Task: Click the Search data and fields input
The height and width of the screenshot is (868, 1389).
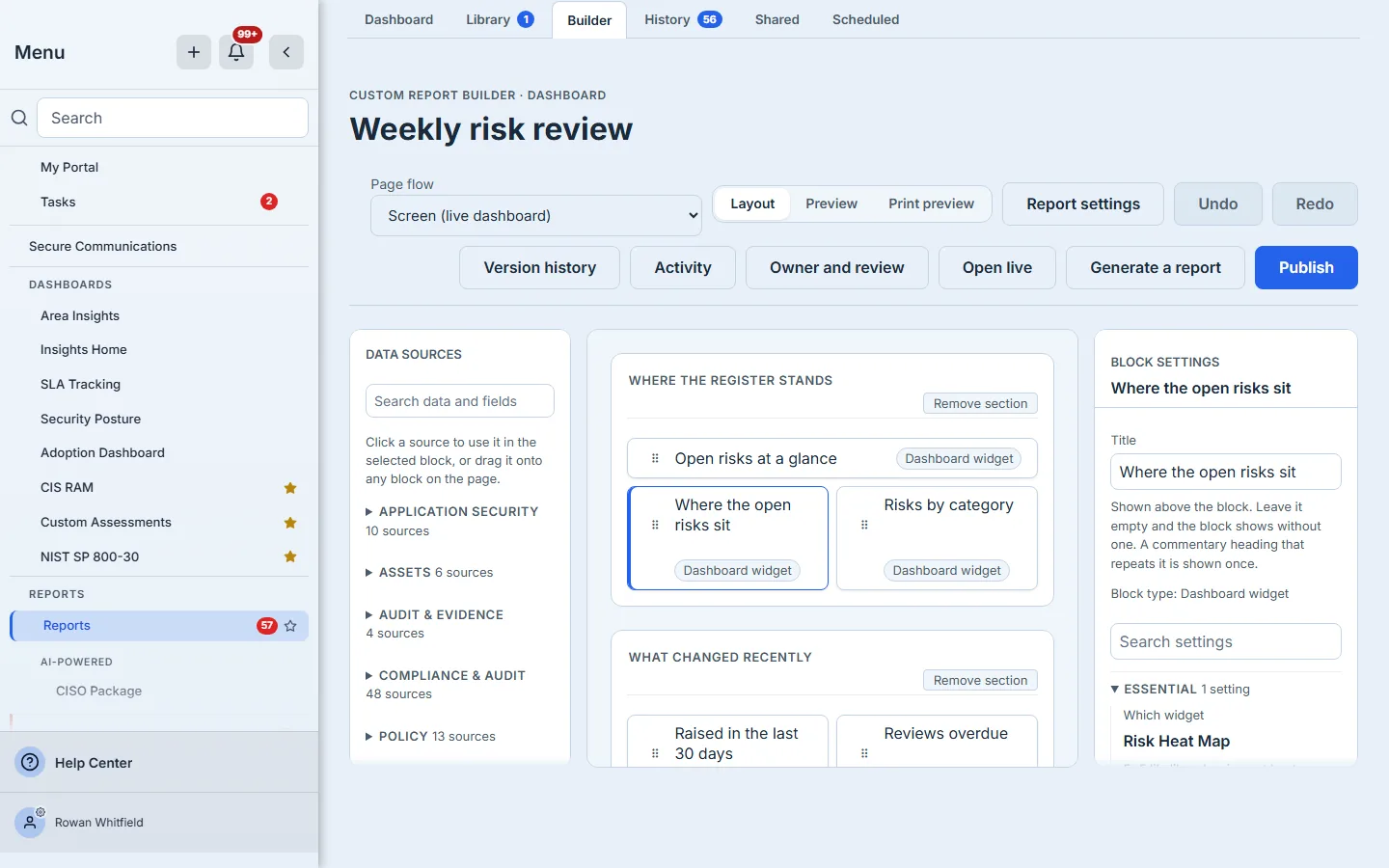Action: (x=460, y=401)
